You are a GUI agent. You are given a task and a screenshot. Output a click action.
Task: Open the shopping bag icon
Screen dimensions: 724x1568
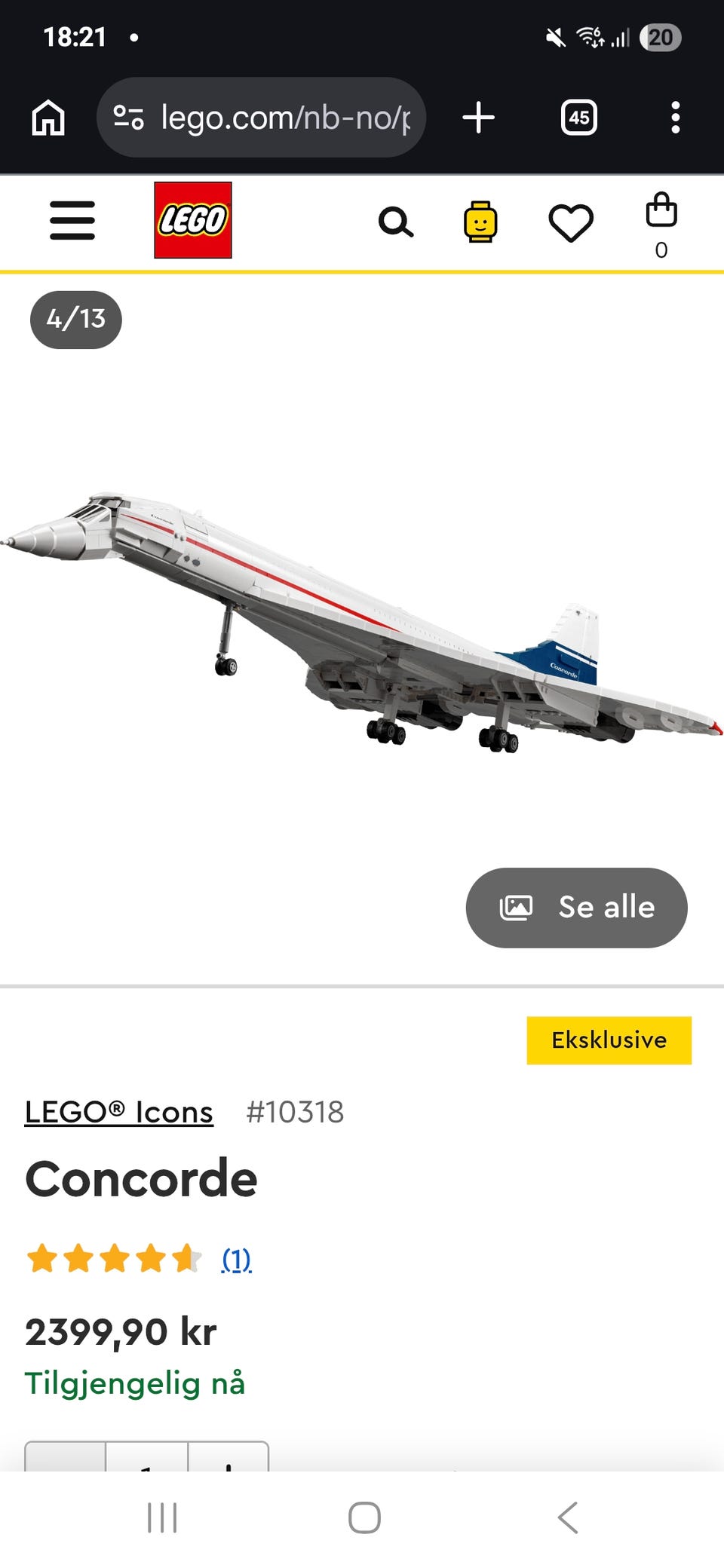tap(661, 226)
